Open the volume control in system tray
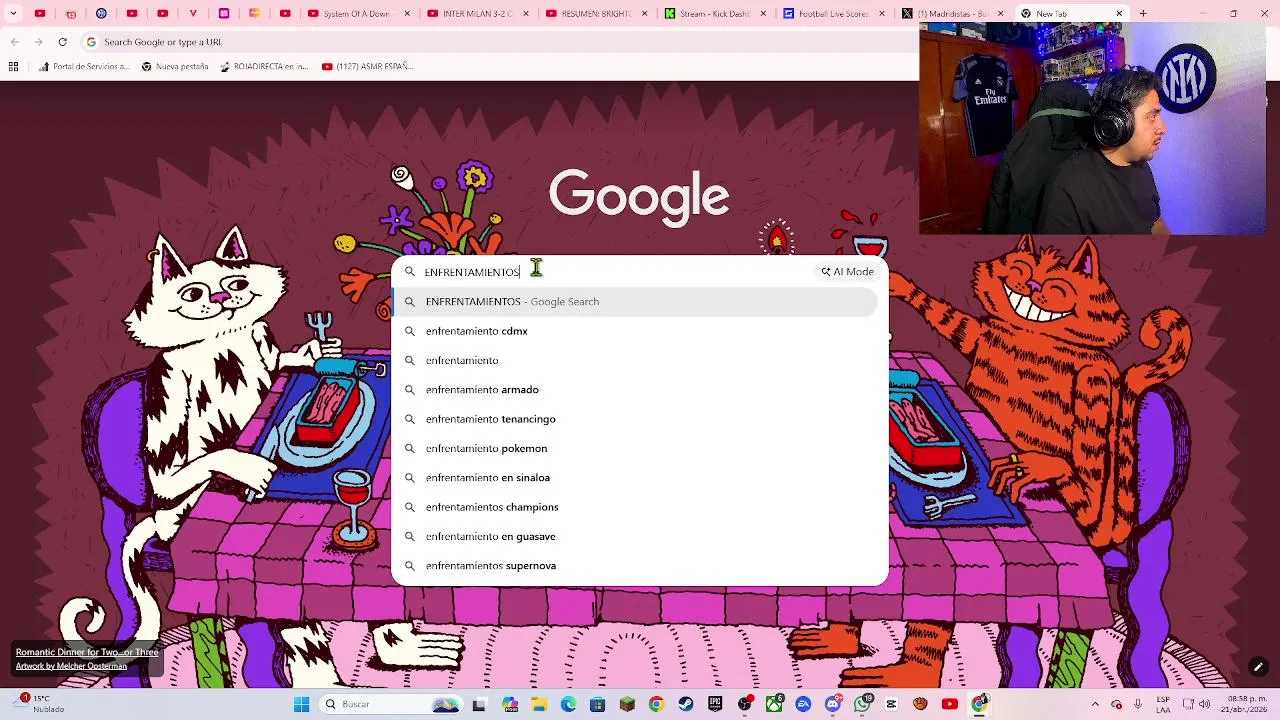 [x=1204, y=704]
